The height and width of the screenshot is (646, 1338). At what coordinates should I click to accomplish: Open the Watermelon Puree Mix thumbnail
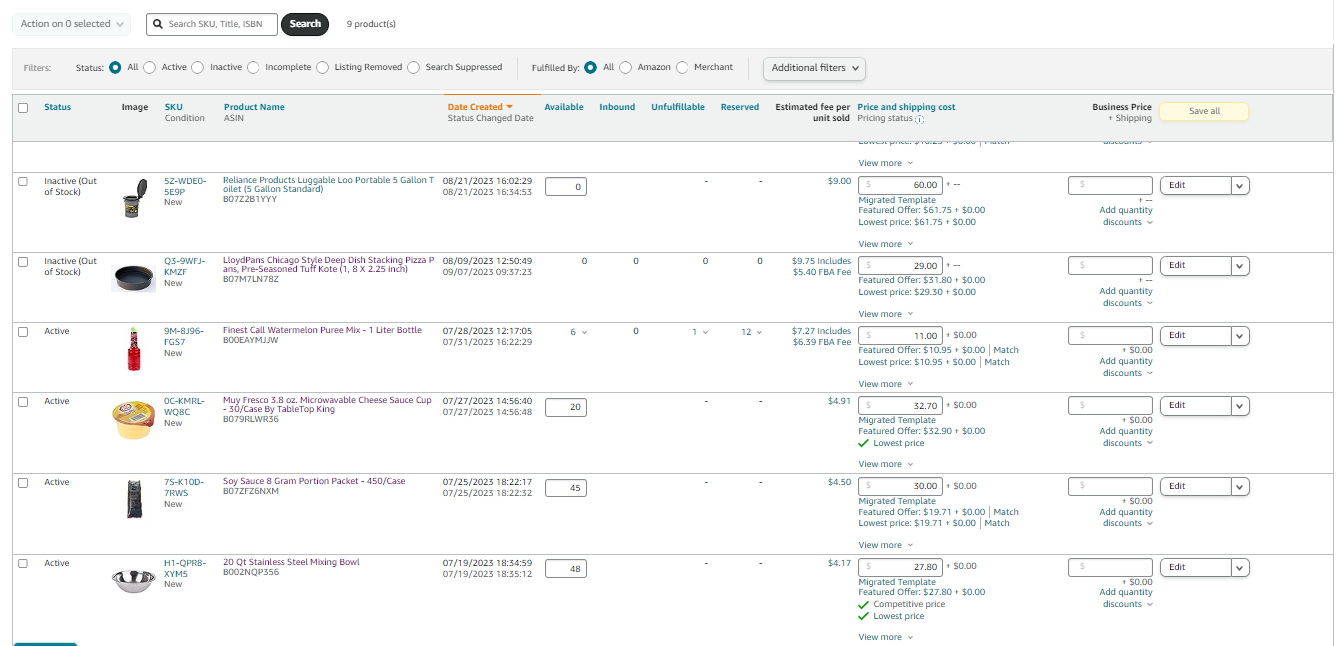click(x=133, y=349)
